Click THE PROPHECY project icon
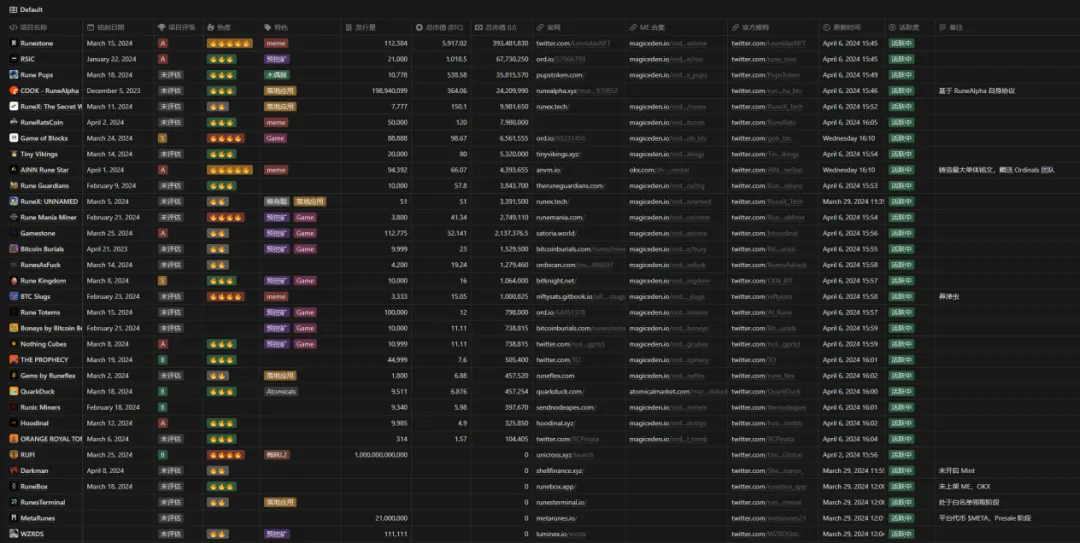This screenshot has height=543, width=1080. tap(14, 360)
